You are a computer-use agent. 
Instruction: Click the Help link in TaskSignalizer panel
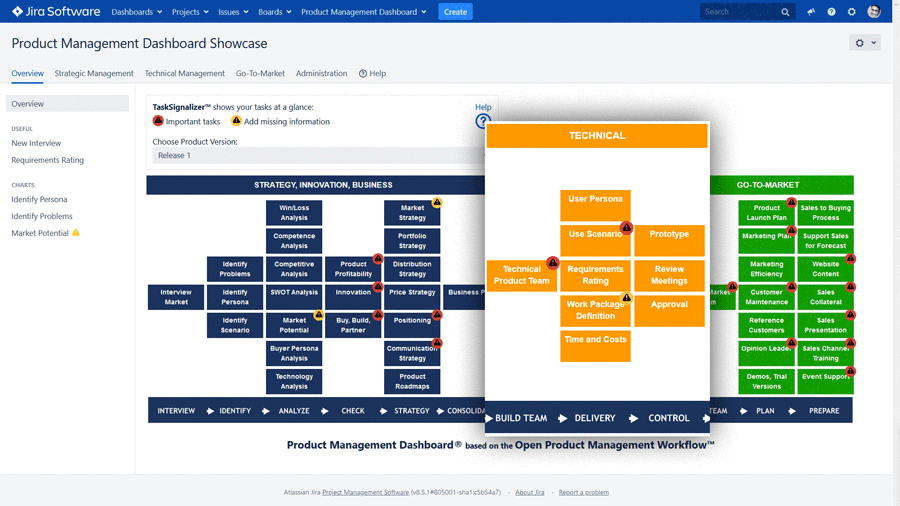[483, 107]
